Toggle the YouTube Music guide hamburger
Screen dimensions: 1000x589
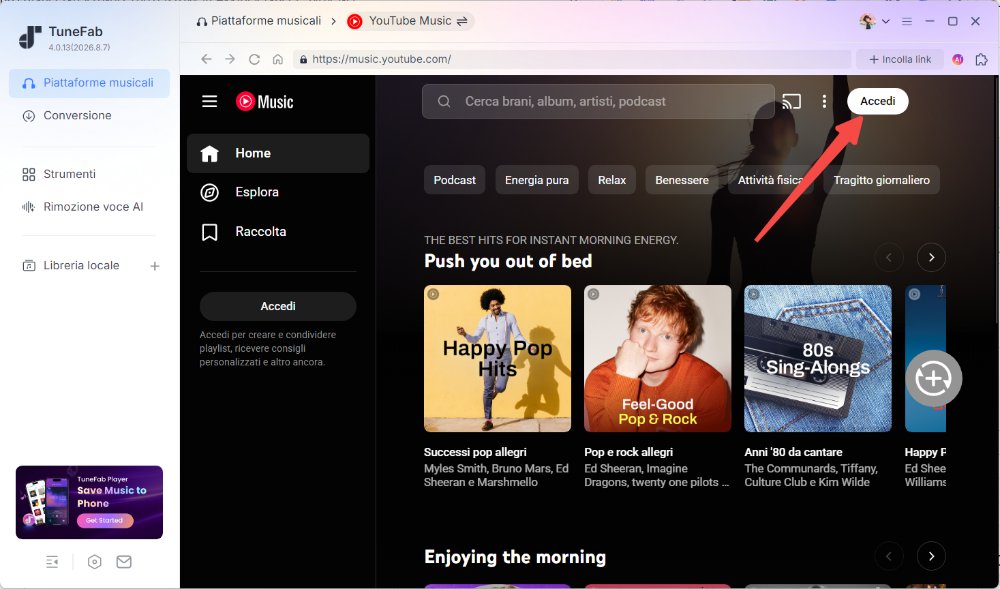pos(210,101)
